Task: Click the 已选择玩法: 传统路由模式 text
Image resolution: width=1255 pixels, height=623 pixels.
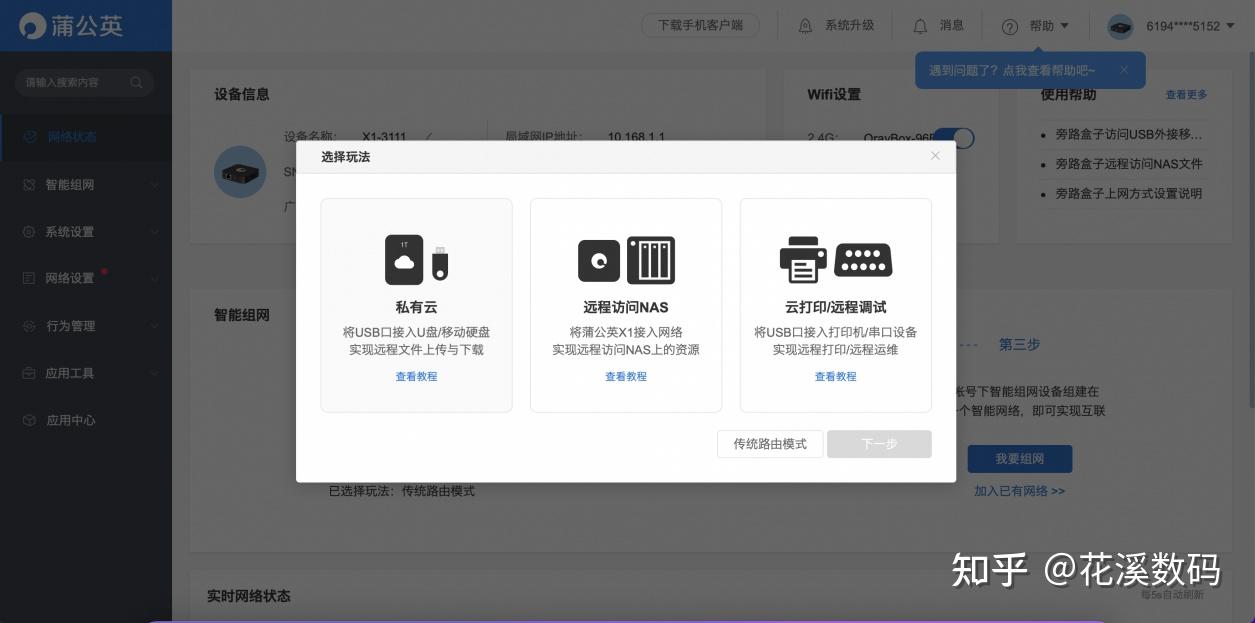Action: [402, 491]
